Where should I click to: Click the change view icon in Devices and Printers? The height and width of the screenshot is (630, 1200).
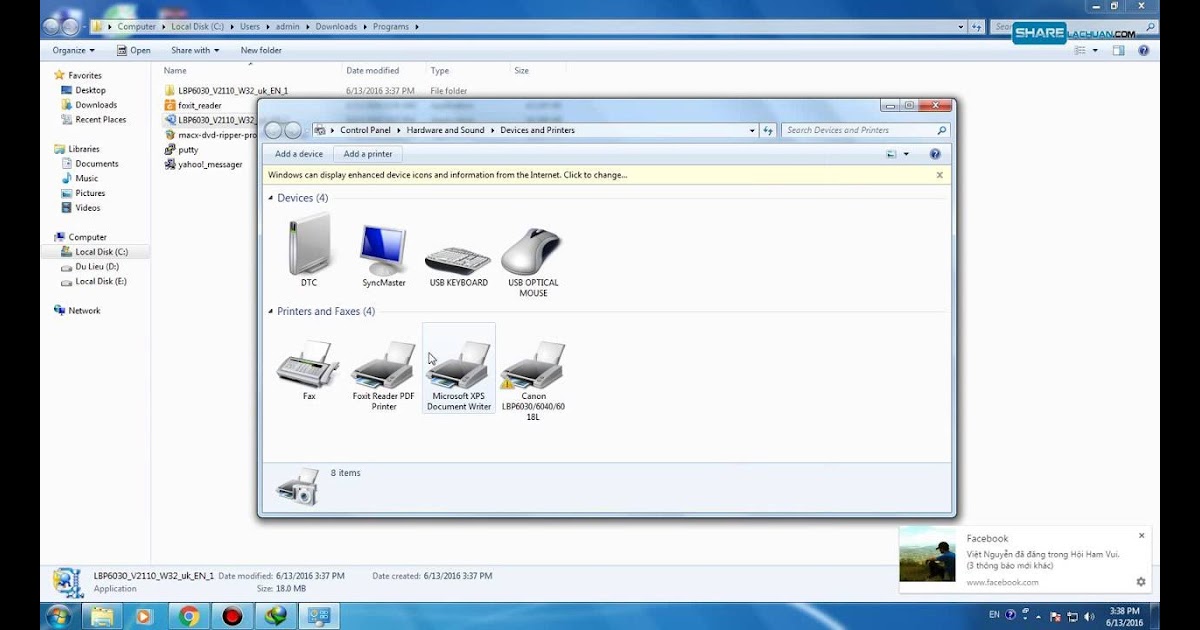[891, 154]
